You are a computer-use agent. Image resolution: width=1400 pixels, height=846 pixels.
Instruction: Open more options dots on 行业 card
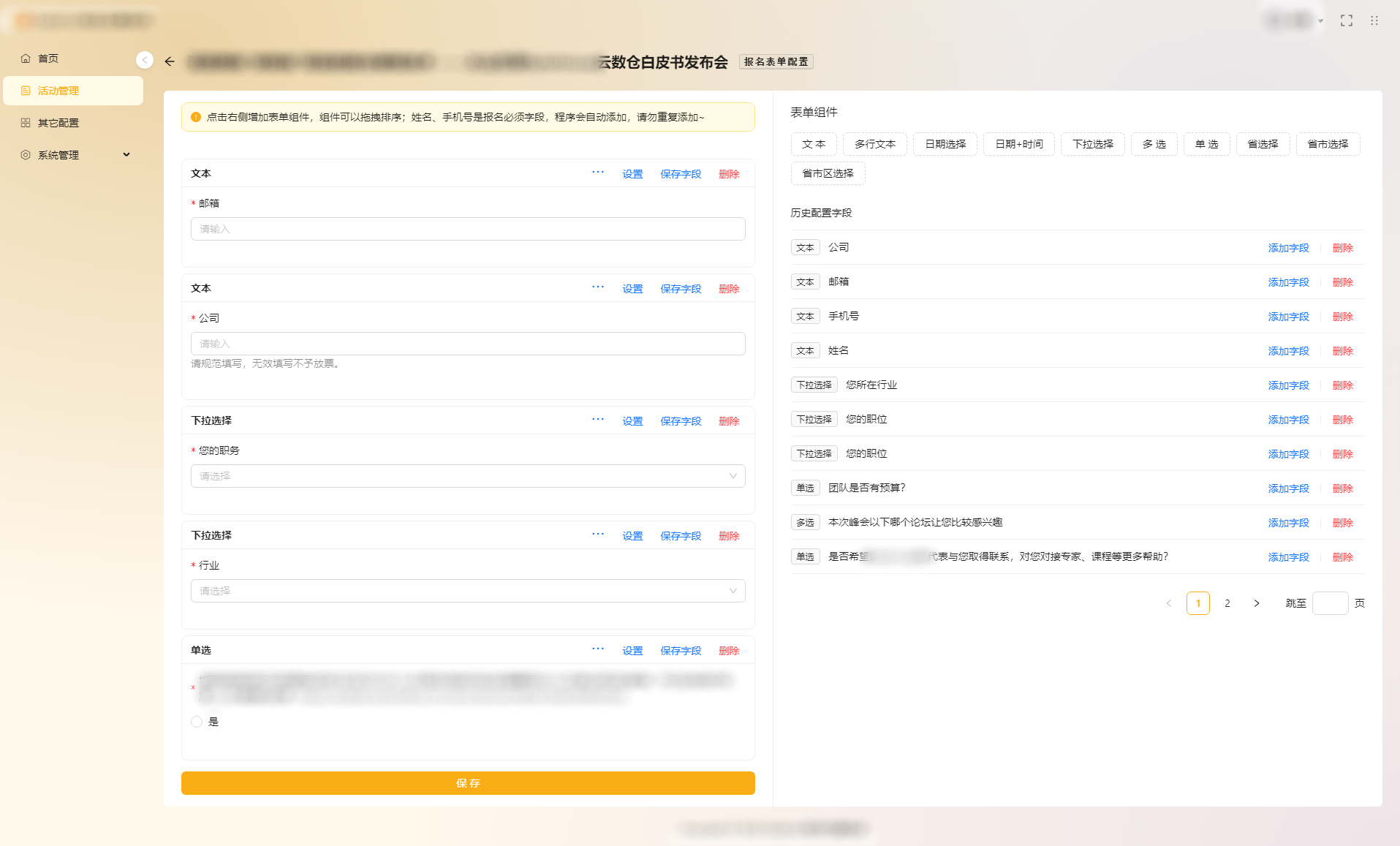tap(598, 534)
